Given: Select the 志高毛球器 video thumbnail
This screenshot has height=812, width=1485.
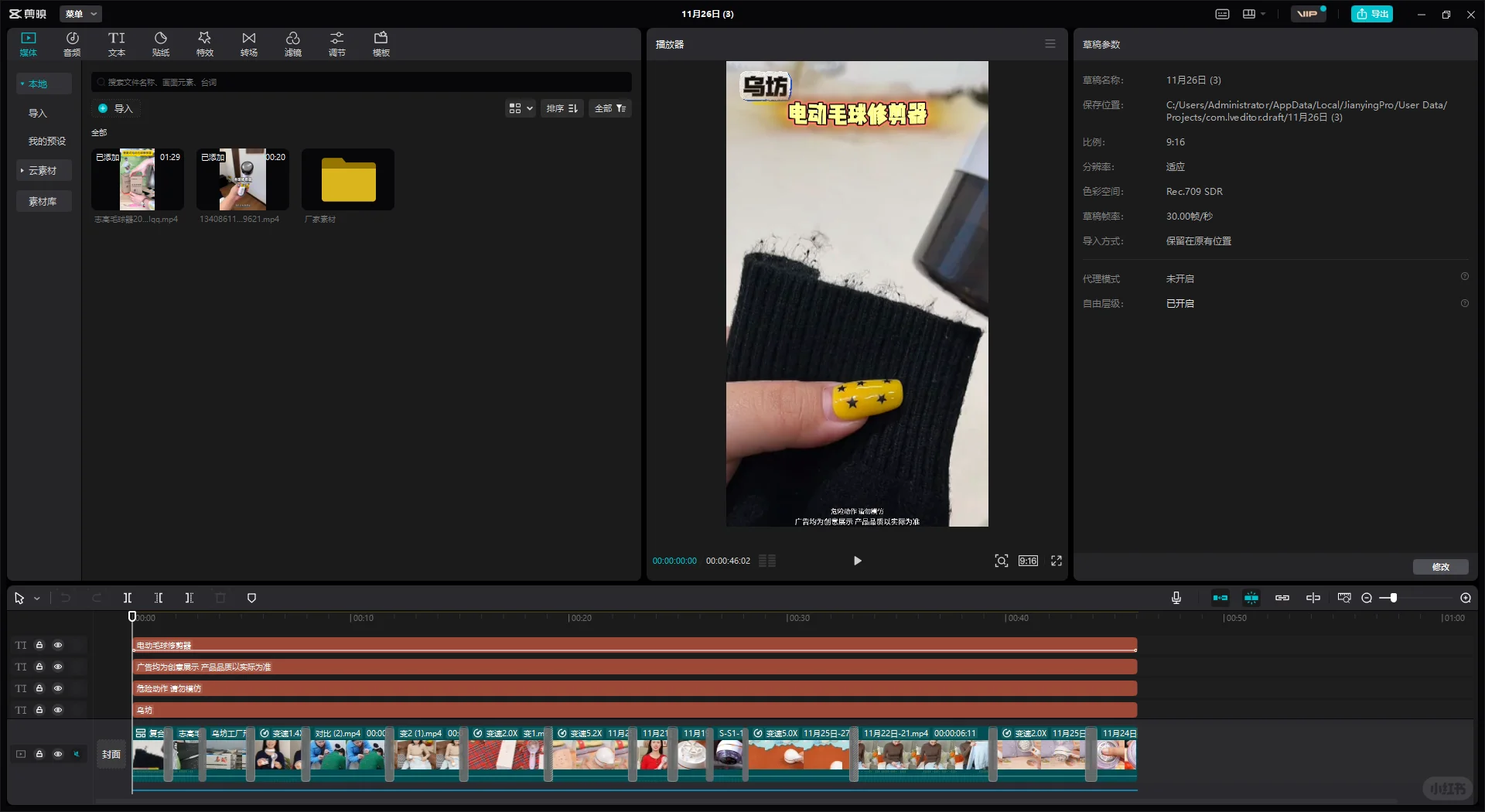Looking at the screenshot, I should pyautogui.click(x=138, y=179).
